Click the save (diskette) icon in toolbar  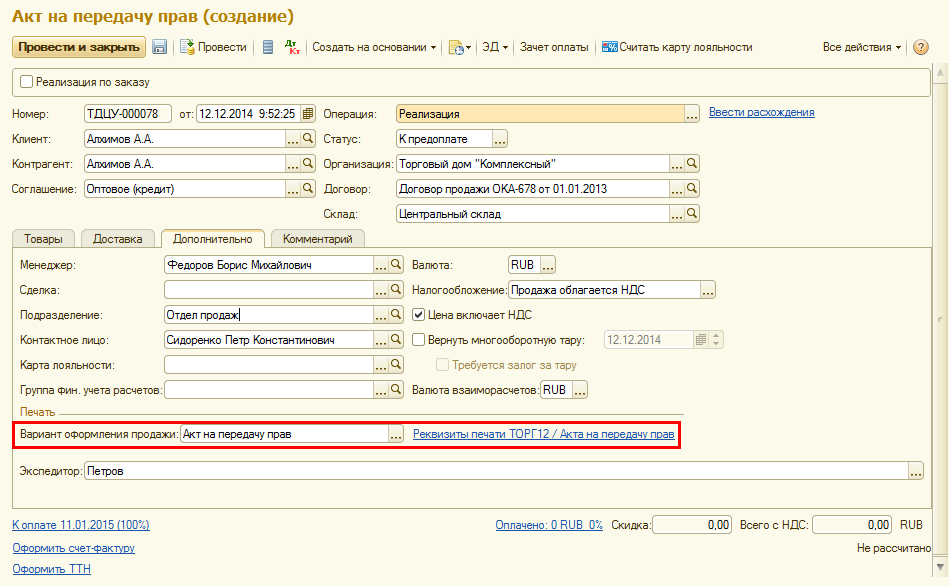pos(159,47)
